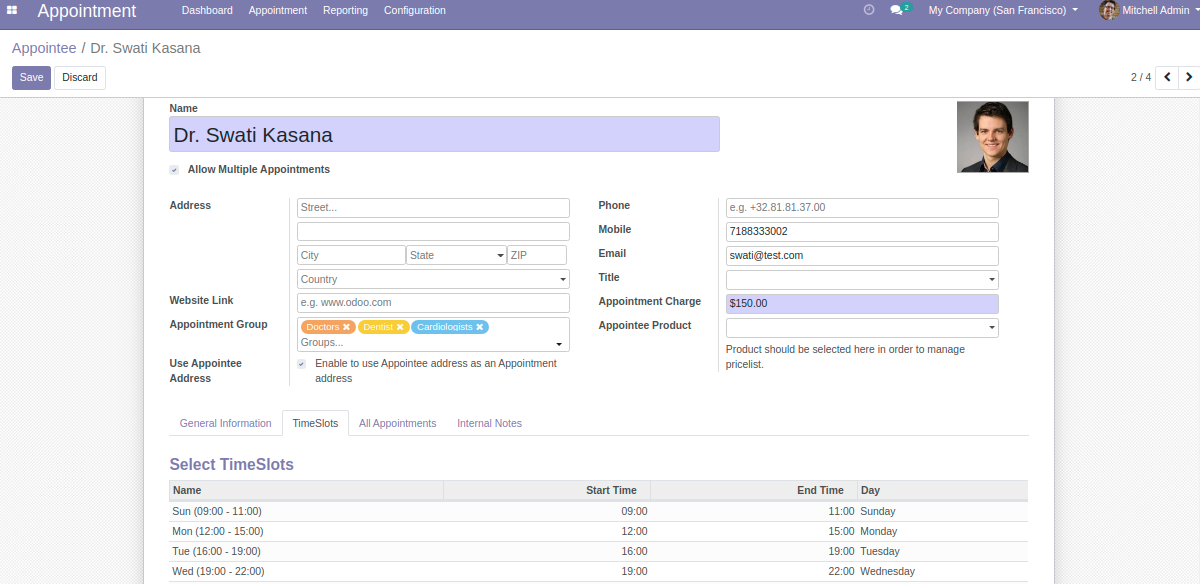The height and width of the screenshot is (584, 1200).
Task: Click the Mobile number input field
Action: coord(861,232)
